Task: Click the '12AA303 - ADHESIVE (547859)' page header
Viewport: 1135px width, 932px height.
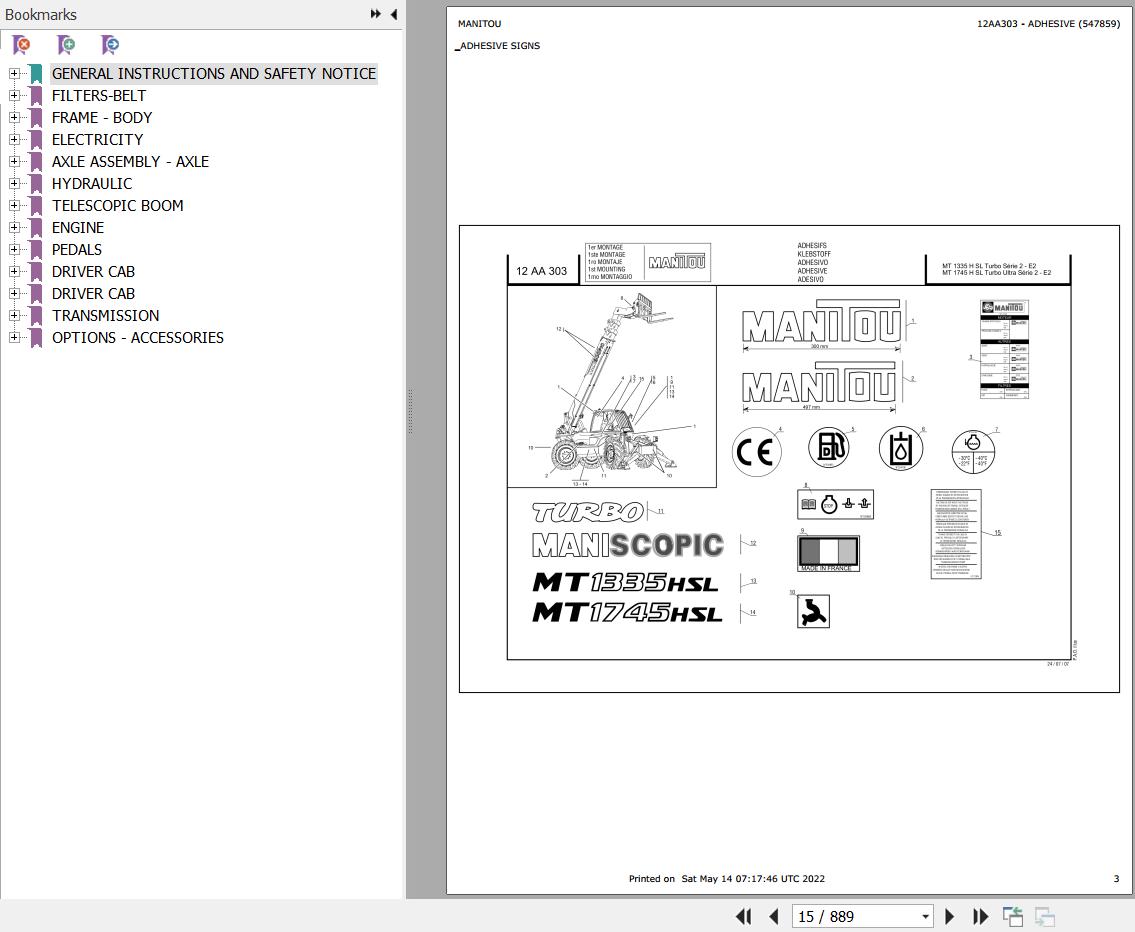Action: click(1048, 24)
